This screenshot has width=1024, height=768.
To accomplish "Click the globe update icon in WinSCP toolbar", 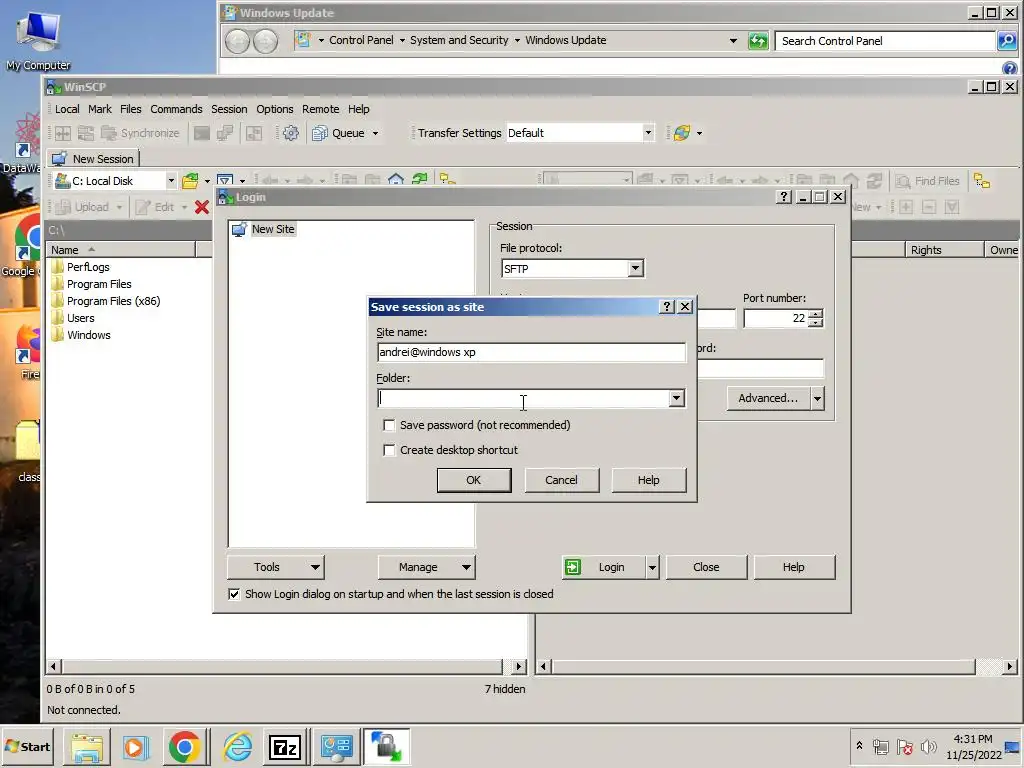I will tap(682, 133).
